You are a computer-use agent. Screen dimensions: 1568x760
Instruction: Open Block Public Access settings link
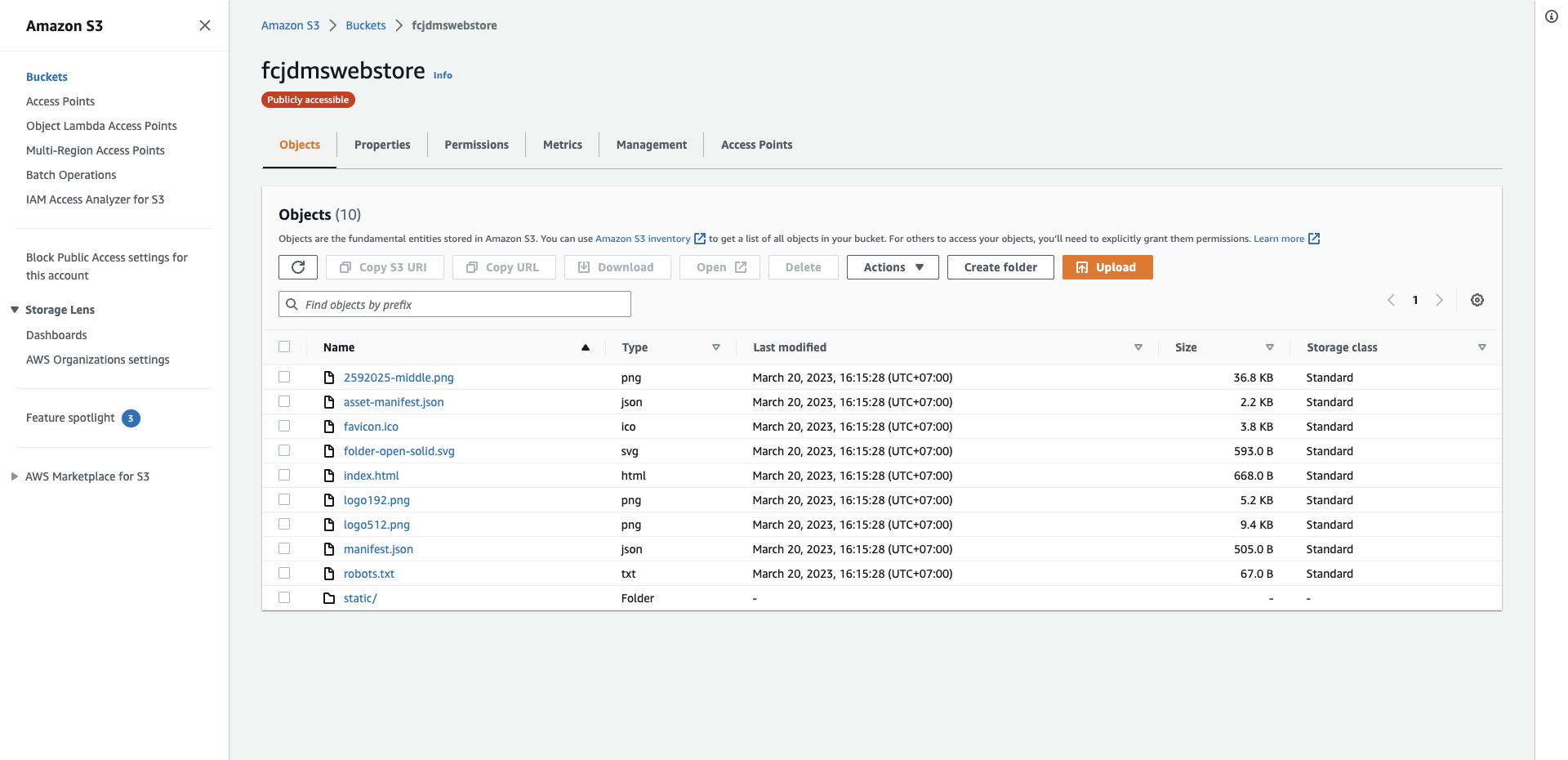click(x=107, y=266)
